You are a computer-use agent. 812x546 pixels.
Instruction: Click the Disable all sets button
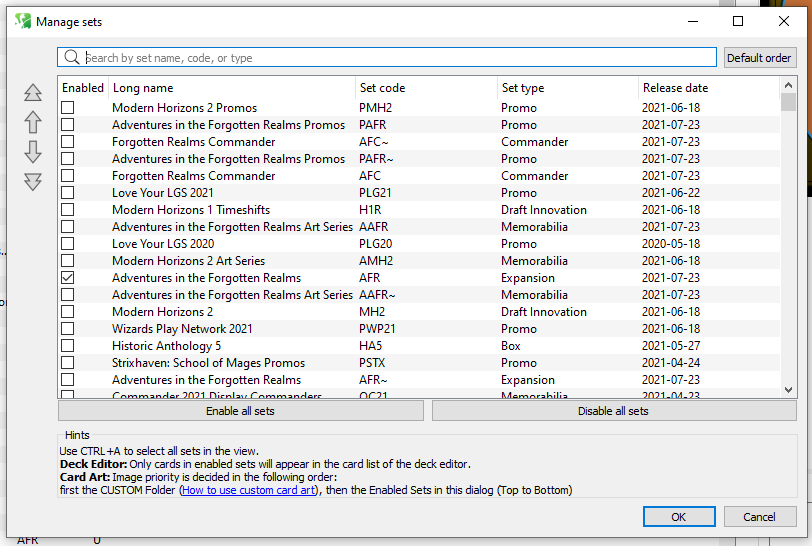click(614, 411)
